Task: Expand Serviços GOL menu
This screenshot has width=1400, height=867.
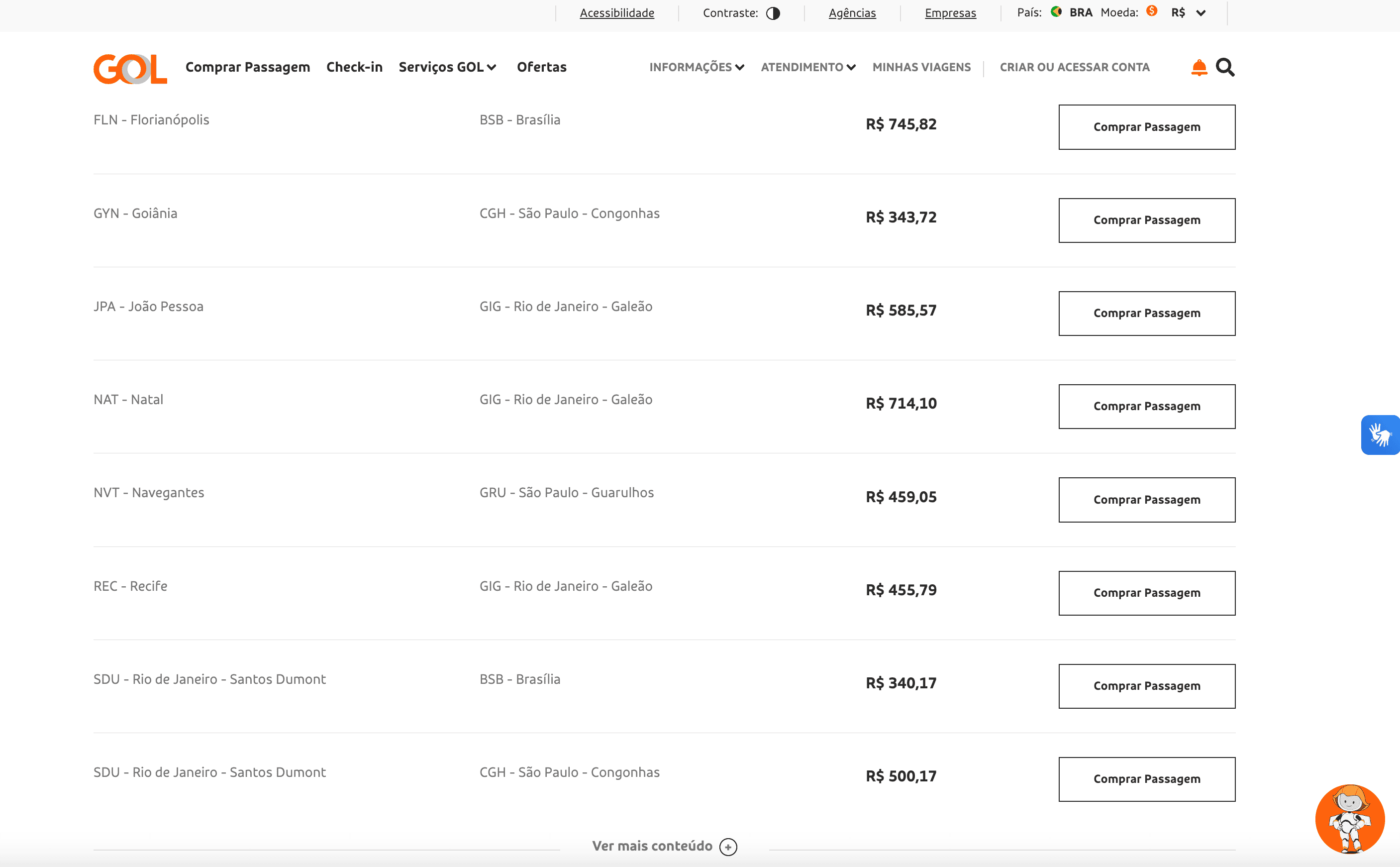Action: 447,67
